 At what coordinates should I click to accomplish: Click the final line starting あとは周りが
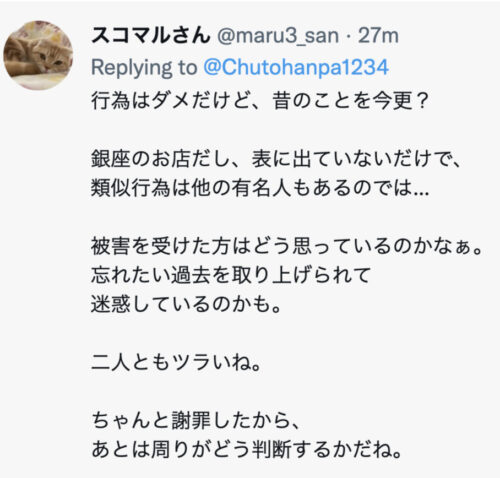tap(247, 450)
